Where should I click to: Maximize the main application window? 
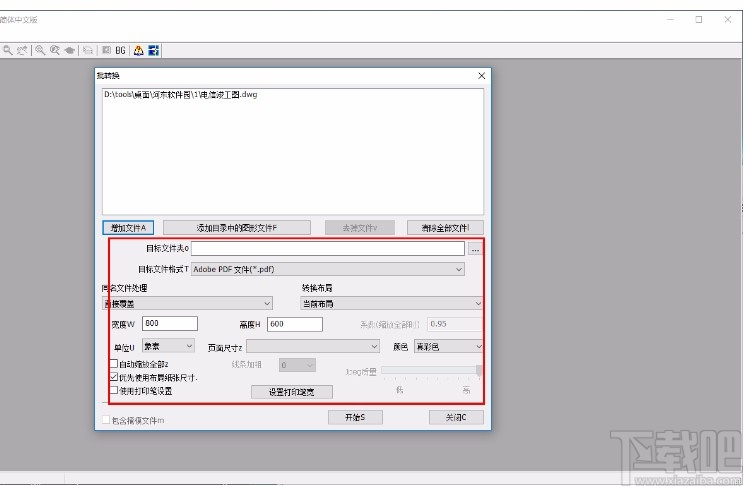(x=698, y=19)
